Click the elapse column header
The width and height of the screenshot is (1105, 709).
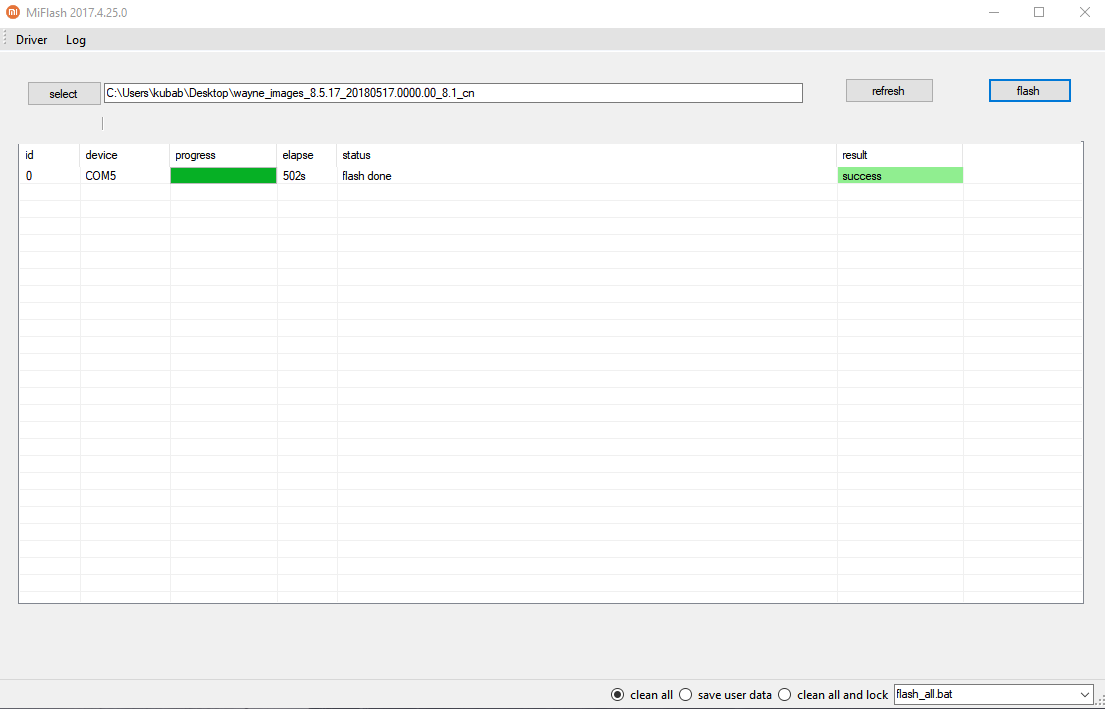(298, 155)
